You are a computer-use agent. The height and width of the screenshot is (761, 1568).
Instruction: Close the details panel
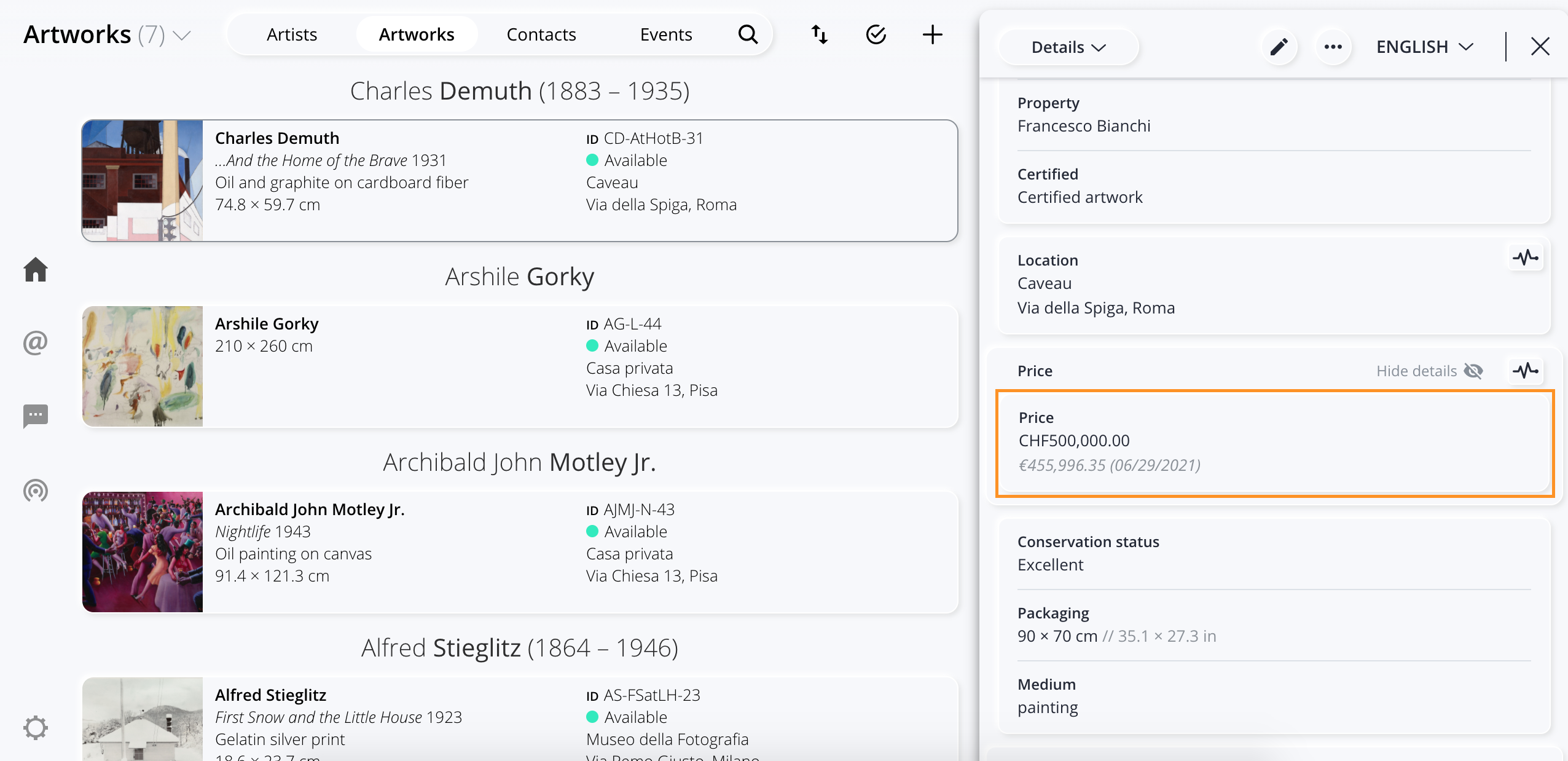(1540, 47)
